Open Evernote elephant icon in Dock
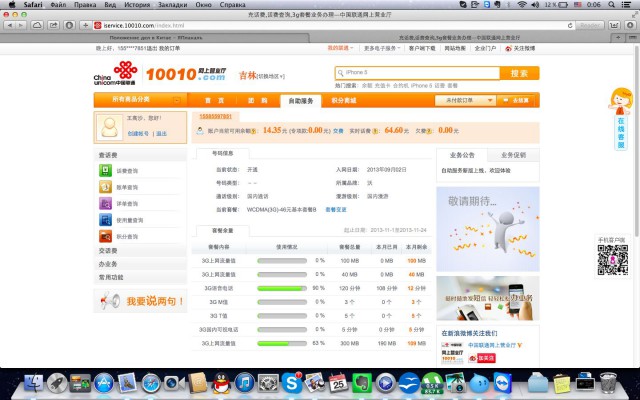This screenshot has width=640, height=400. click(362, 383)
